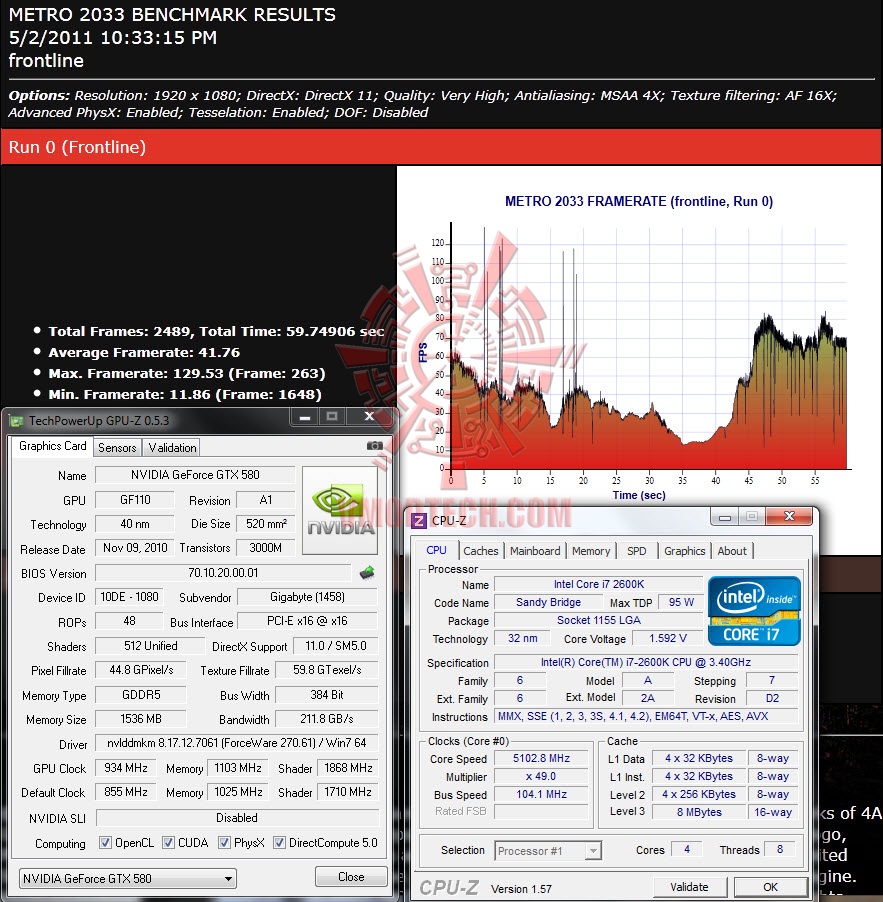Select the Graphics Card tab in GPU-Z
Image resolution: width=883 pixels, height=902 pixels.
point(52,446)
